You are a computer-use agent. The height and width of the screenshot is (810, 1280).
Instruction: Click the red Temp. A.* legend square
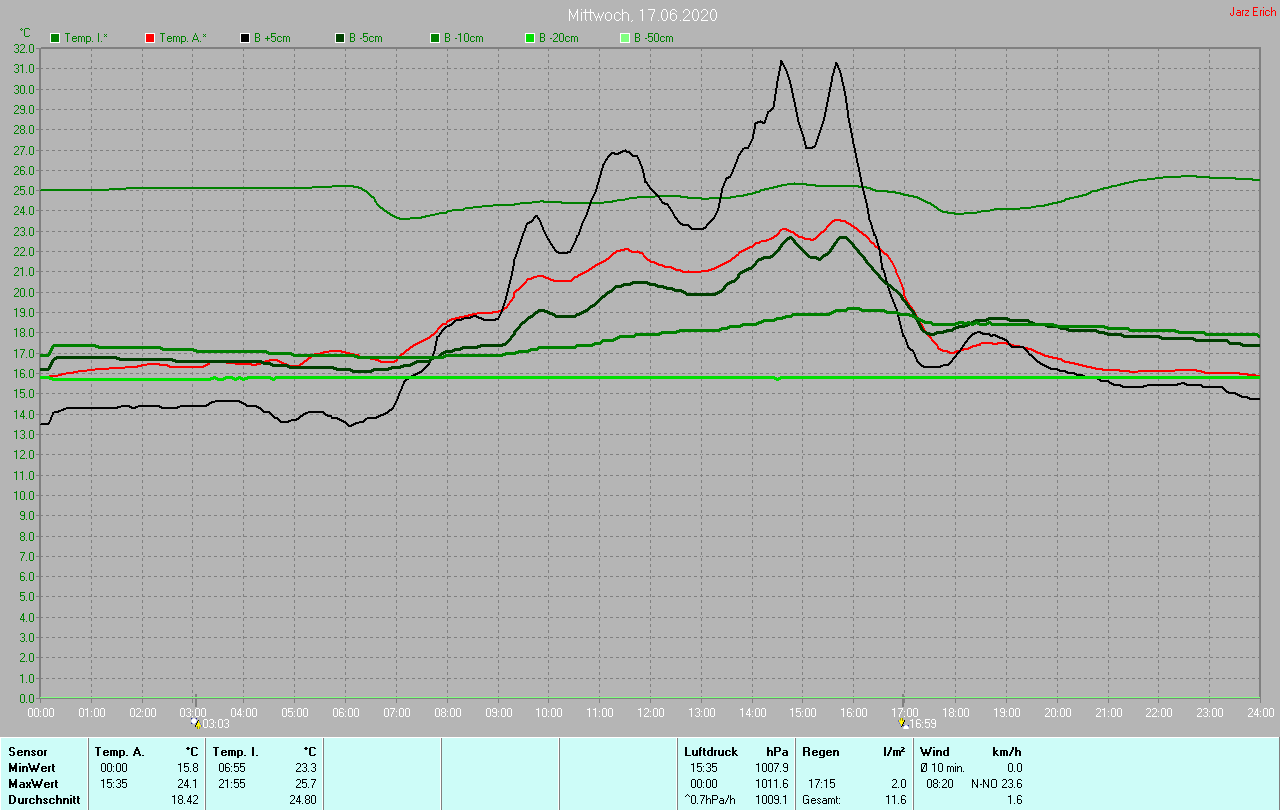pos(150,38)
